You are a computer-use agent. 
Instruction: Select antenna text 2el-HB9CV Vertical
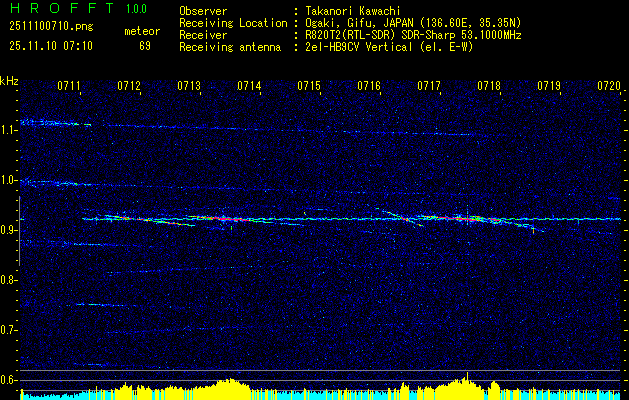(359, 47)
